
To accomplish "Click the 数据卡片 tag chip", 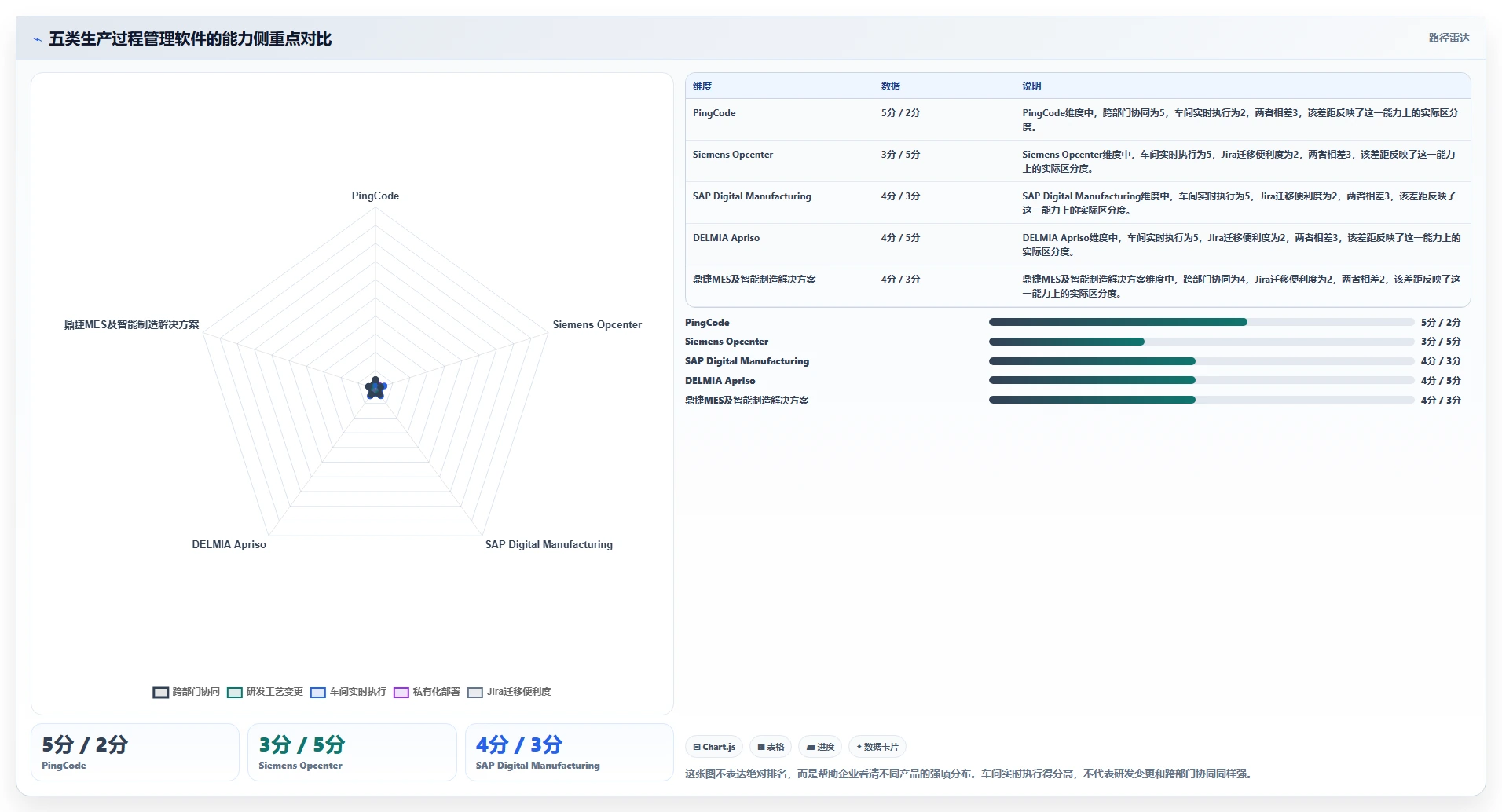I will point(877,747).
